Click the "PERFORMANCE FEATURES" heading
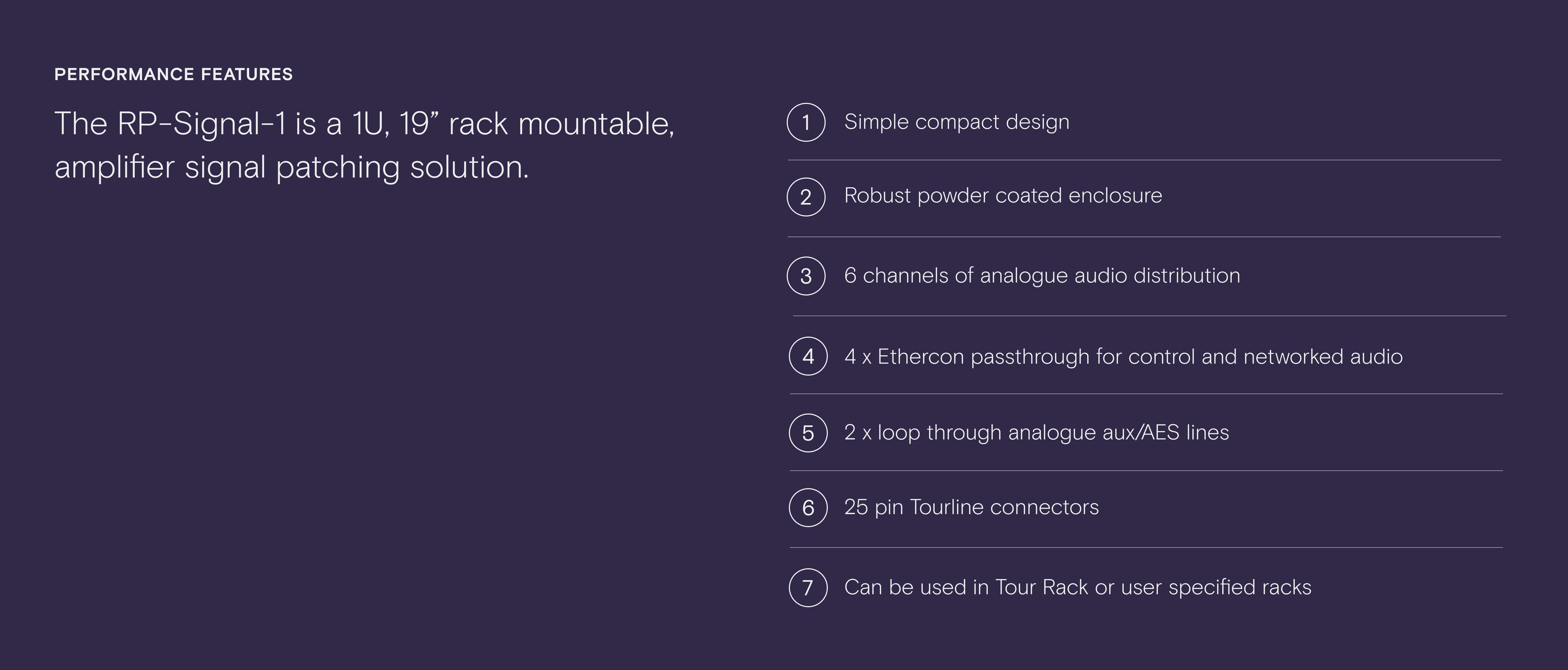This screenshot has height=670, width=1568. pos(173,74)
